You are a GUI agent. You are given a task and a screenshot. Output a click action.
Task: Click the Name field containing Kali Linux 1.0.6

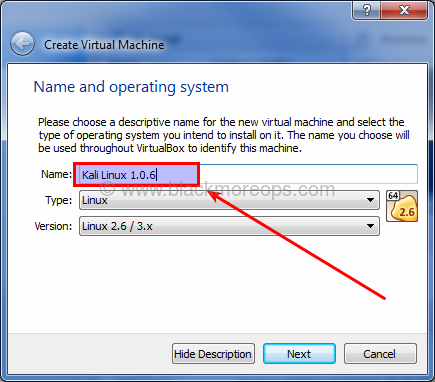[x=248, y=174]
